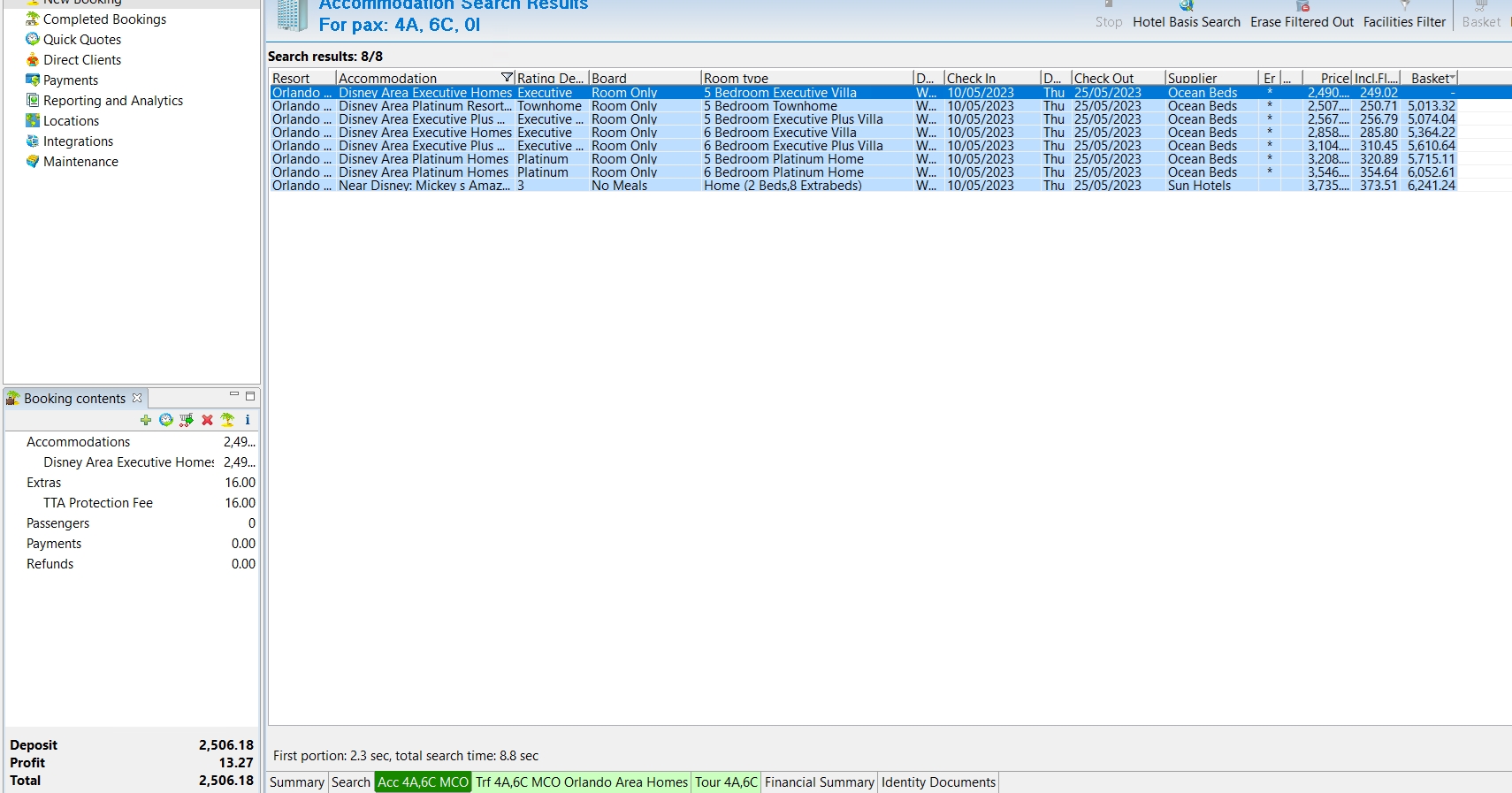
Task: Sort by Check Out column header
Action: click(1118, 78)
